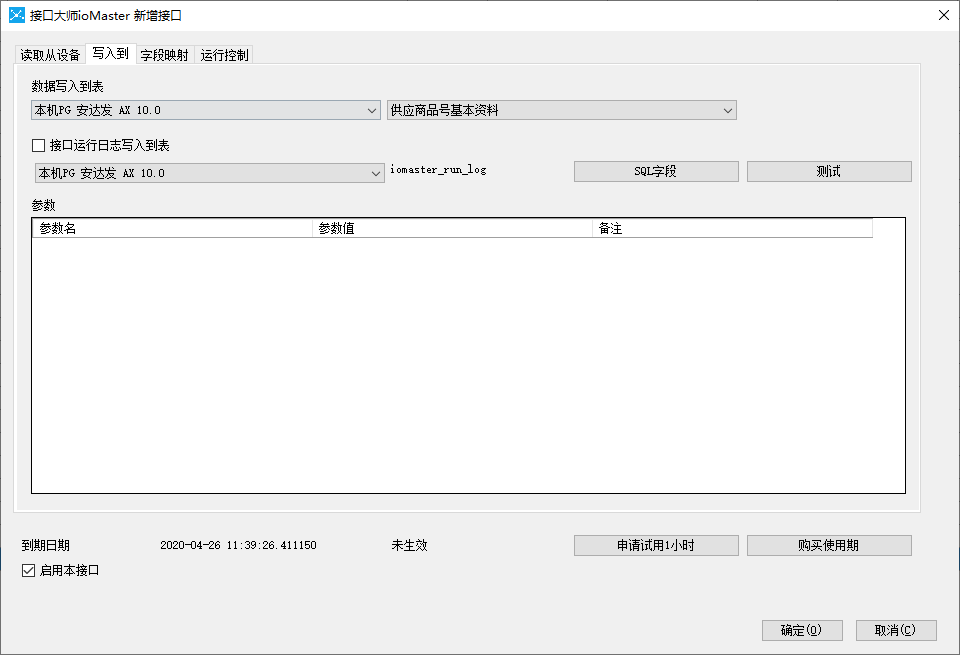Expand the log database connection dropdown

[x=209, y=173]
